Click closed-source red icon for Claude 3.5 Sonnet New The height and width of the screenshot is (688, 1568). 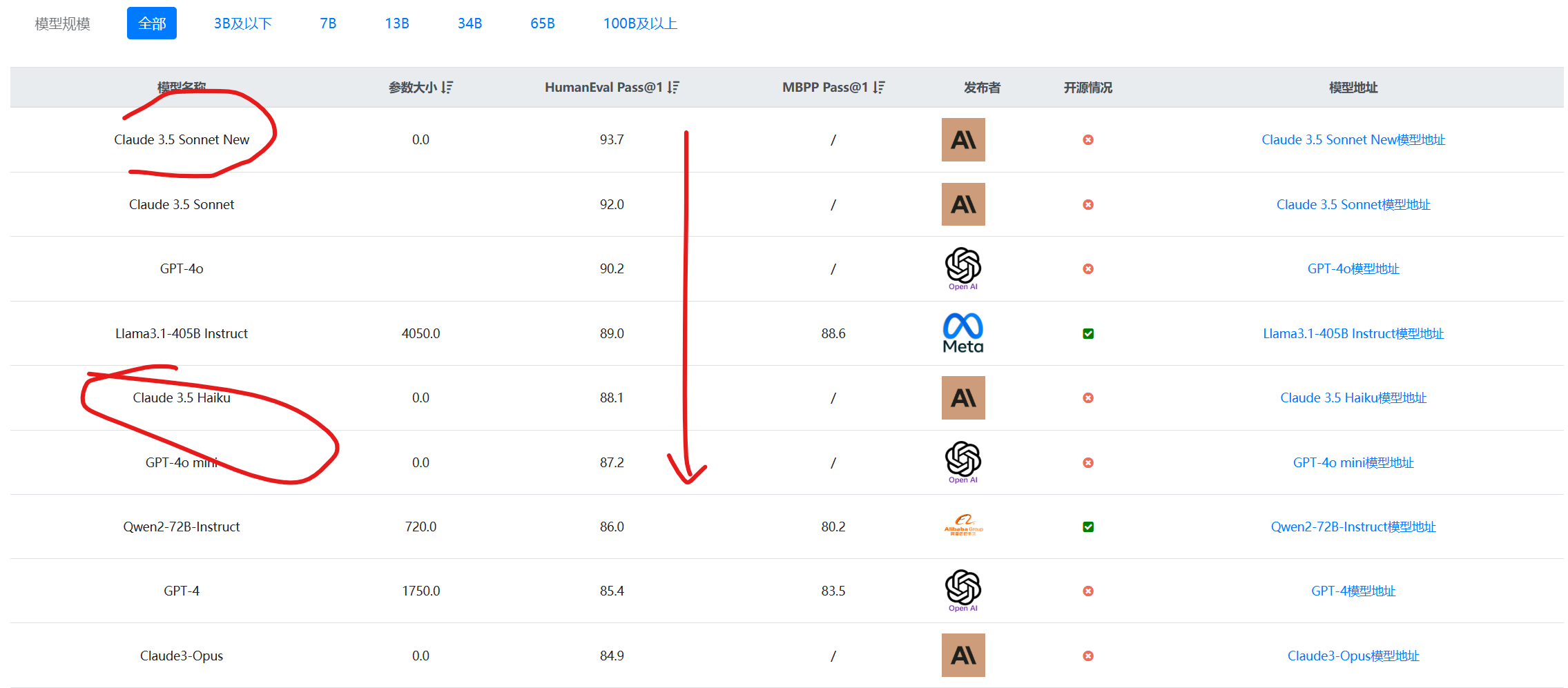[x=1088, y=140]
